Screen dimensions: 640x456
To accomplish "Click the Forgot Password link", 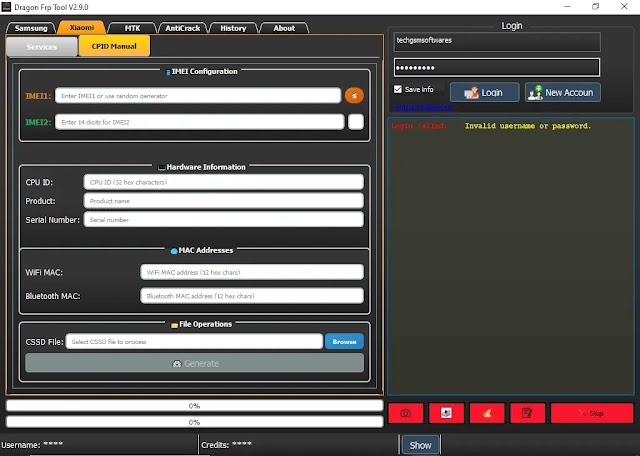I will coord(421,107).
